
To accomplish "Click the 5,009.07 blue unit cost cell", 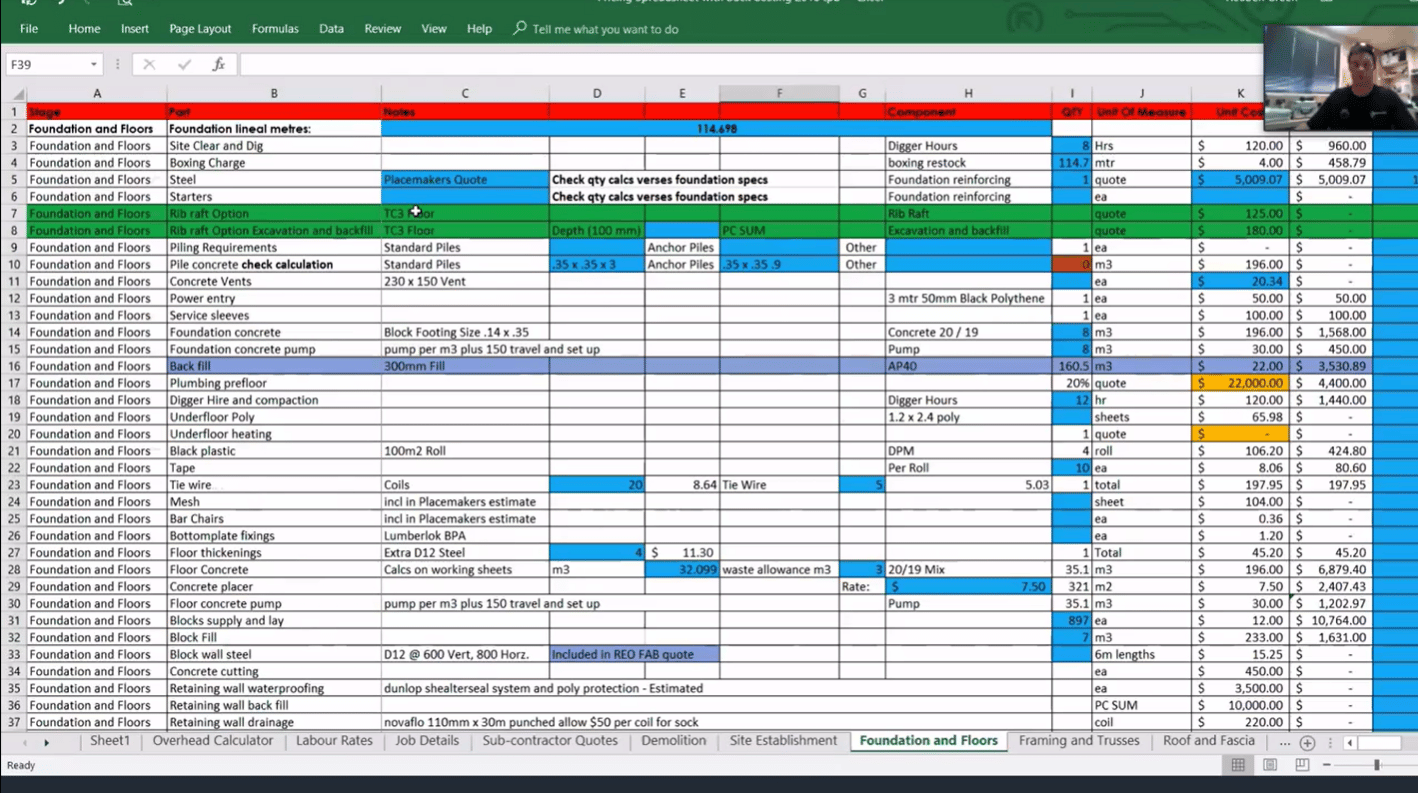I will (x=1240, y=180).
